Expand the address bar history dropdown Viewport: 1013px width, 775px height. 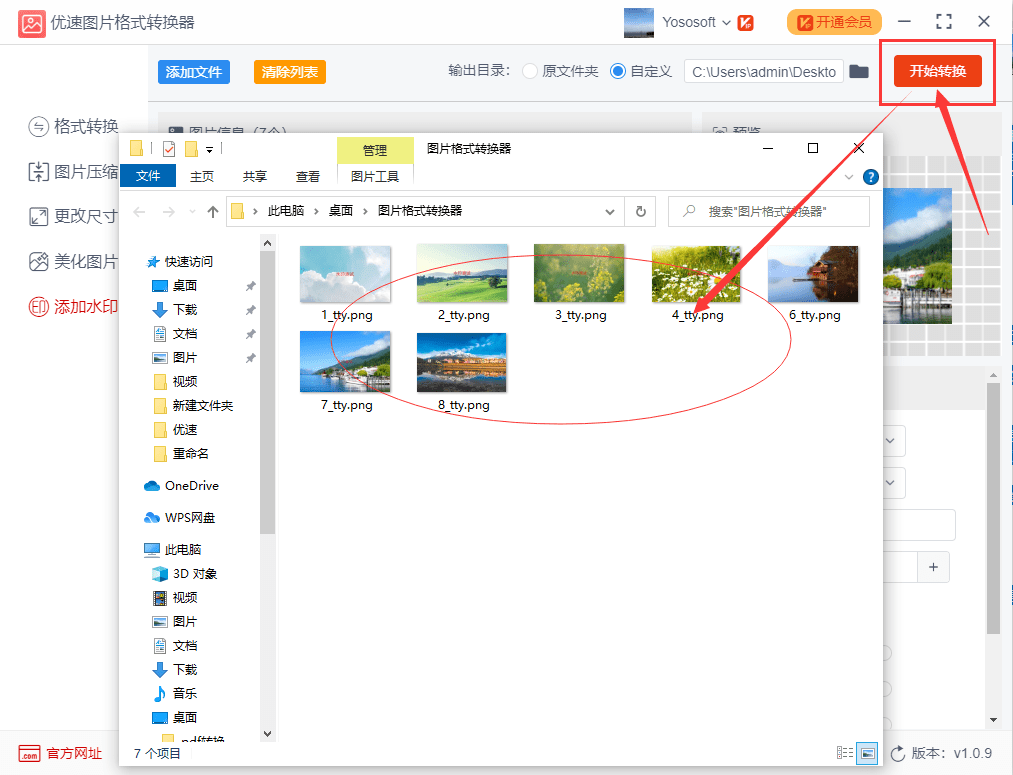(x=611, y=212)
